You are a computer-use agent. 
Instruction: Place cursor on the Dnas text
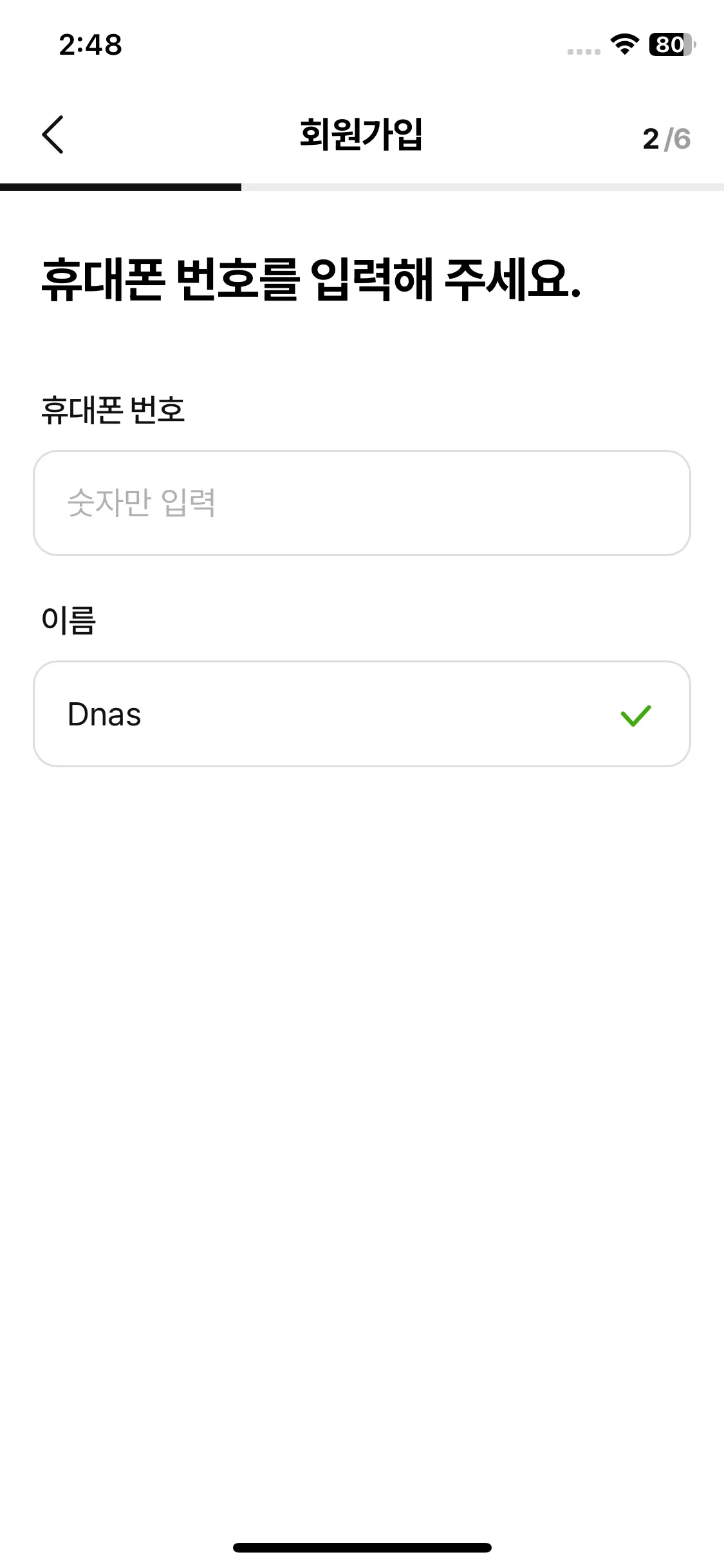(104, 714)
